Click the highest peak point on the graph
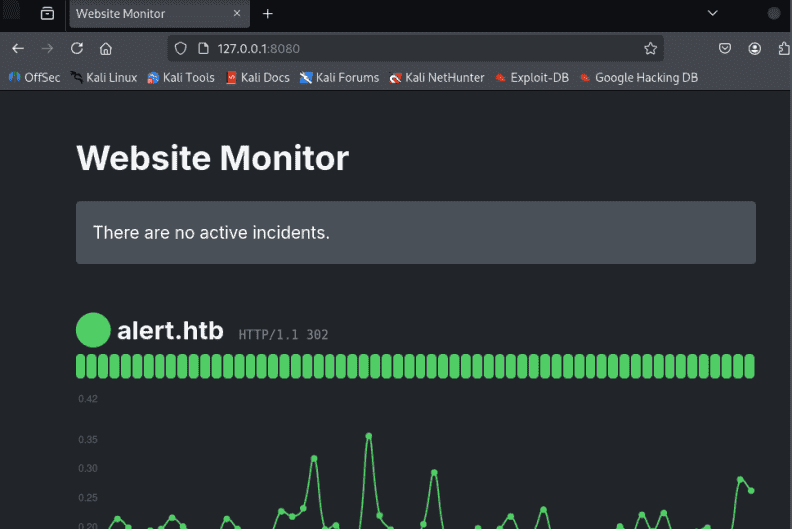Image resolution: width=792 pixels, height=529 pixels. click(369, 436)
